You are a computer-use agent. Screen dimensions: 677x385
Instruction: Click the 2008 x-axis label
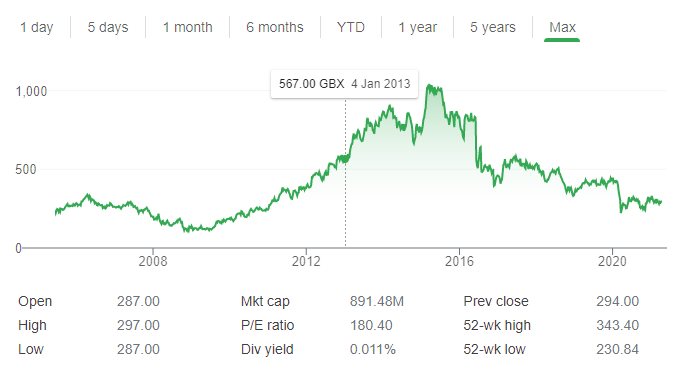[153, 261]
